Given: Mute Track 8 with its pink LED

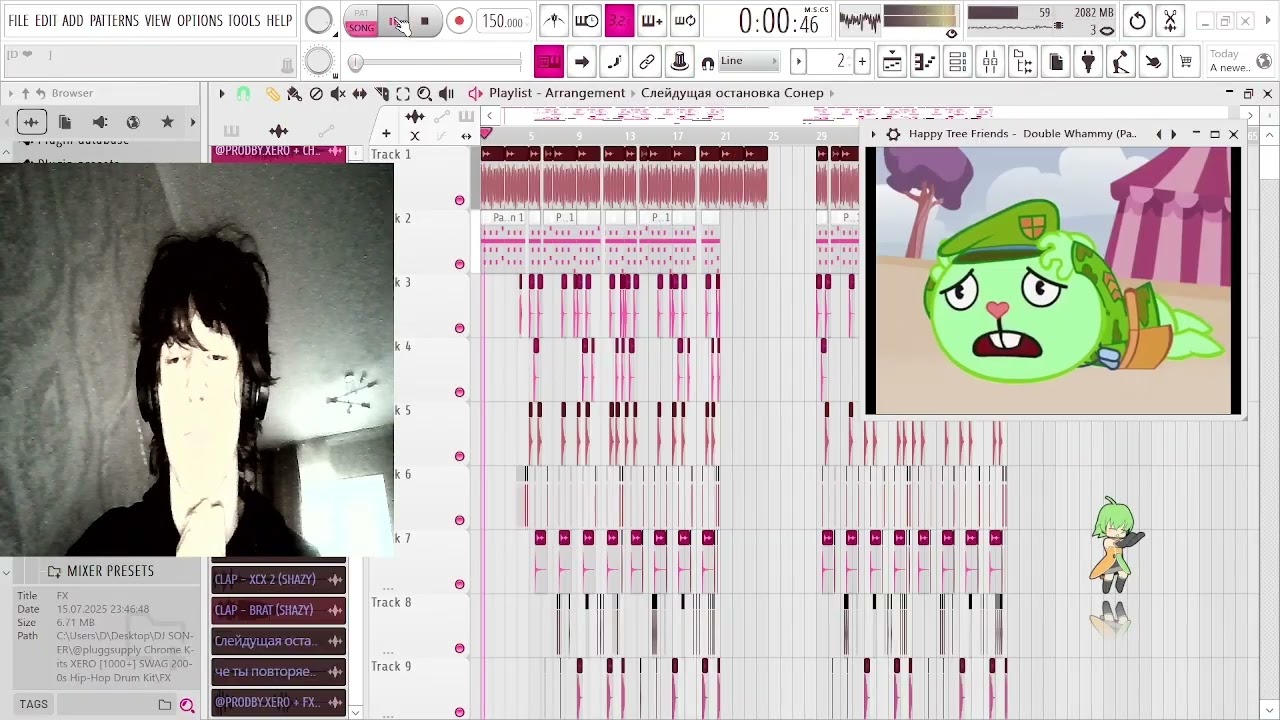Looking at the screenshot, I should (x=460, y=648).
